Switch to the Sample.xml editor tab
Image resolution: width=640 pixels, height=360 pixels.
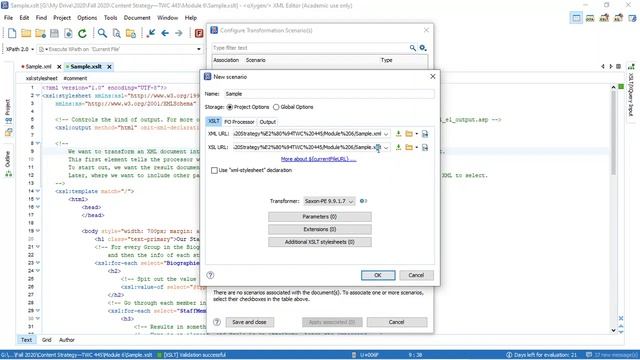[x=38, y=67]
